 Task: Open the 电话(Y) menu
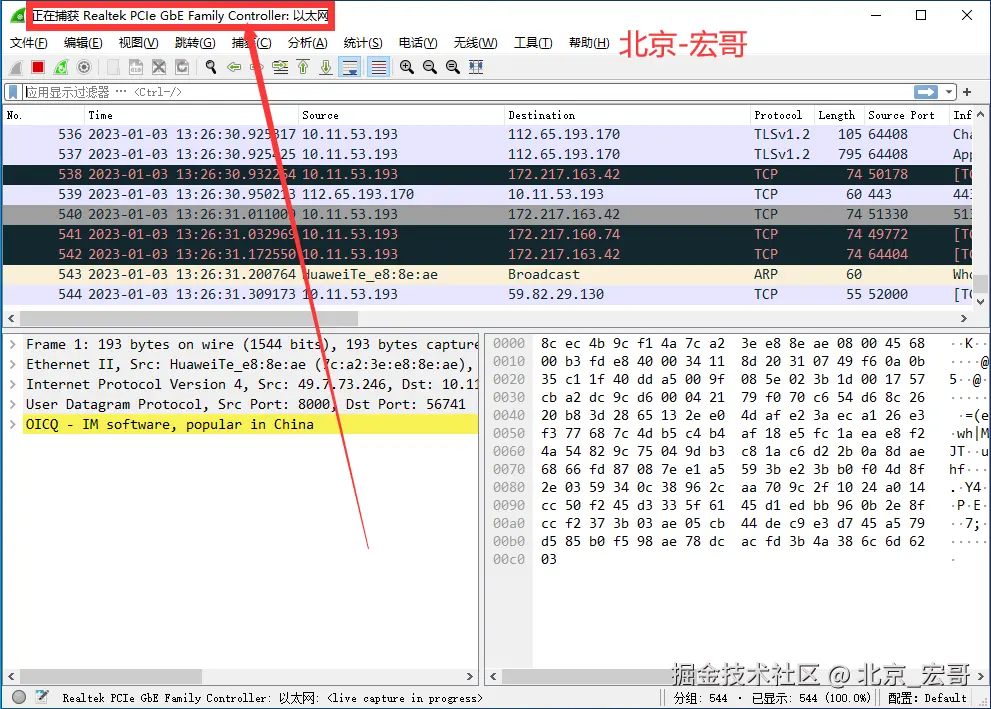click(x=418, y=43)
